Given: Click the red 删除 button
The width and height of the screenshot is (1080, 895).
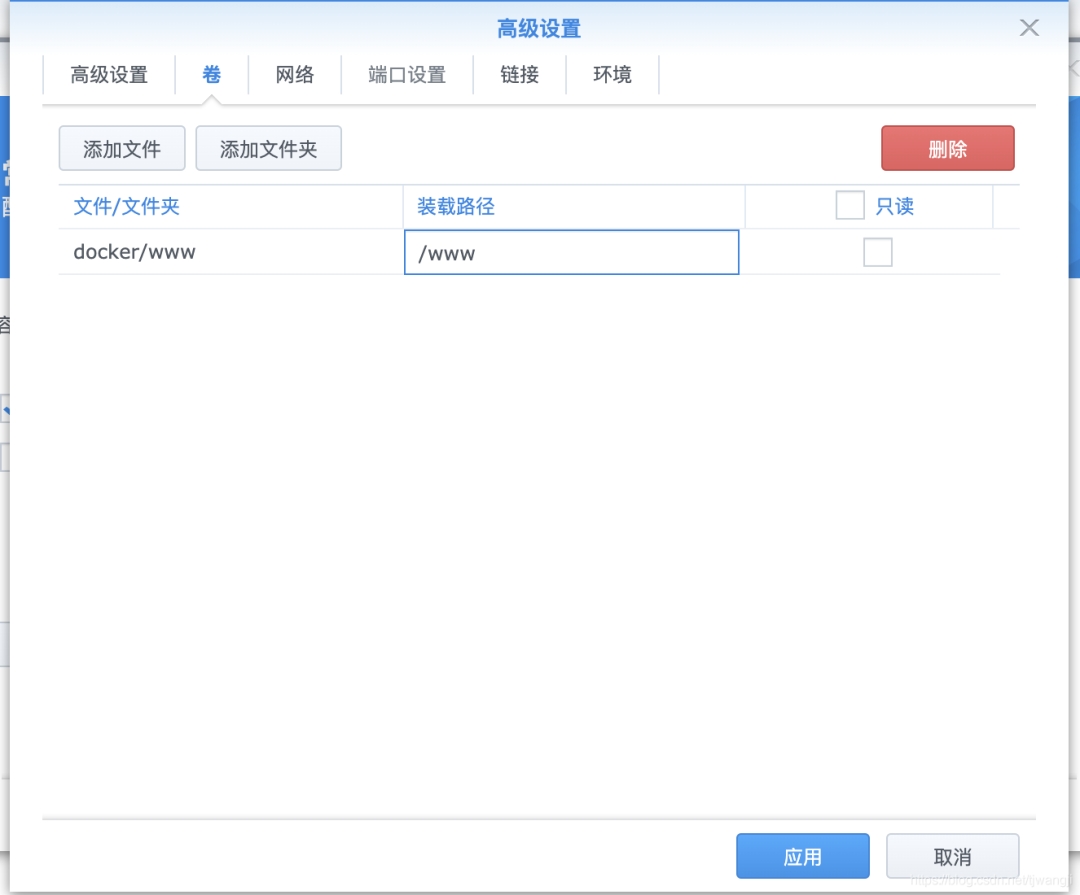Looking at the screenshot, I should pos(948,148).
